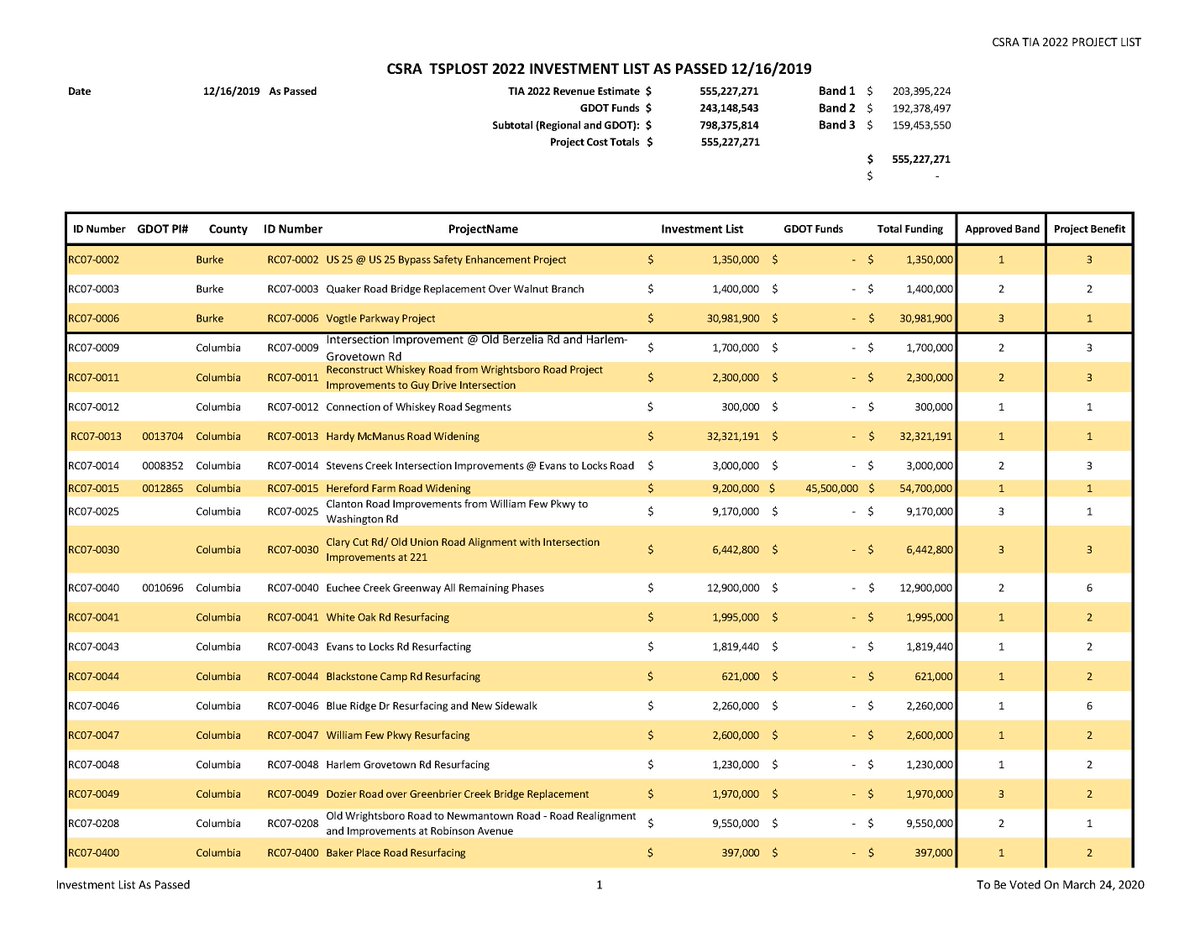Select the title 'CSRA TSPLOST 2022 INVESTMENT LIST AS PASSED 12/16/2019'
Screen dimensions: 1200x927
600,68
